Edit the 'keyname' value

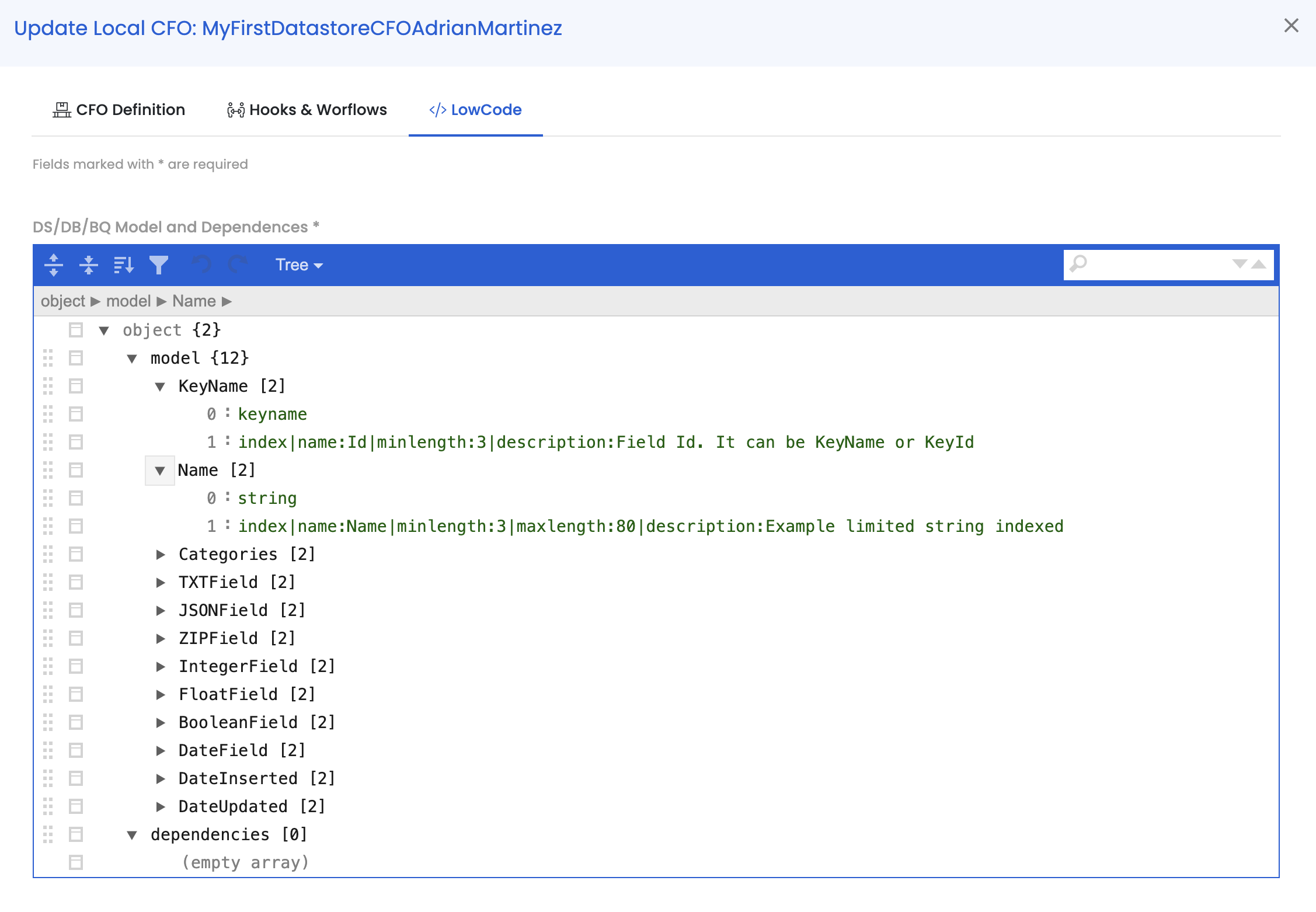click(x=272, y=414)
